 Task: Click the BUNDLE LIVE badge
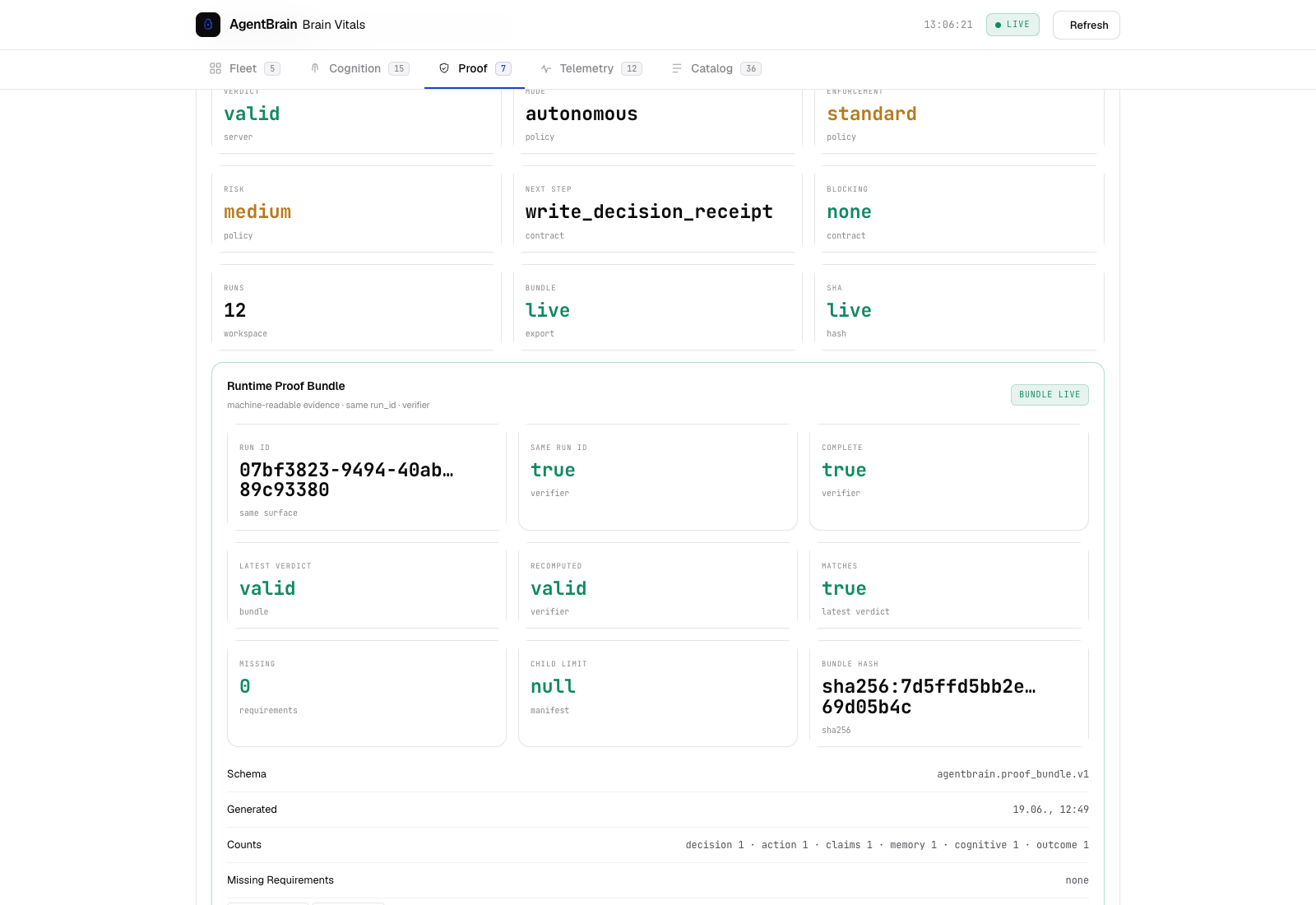click(1050, 395)
